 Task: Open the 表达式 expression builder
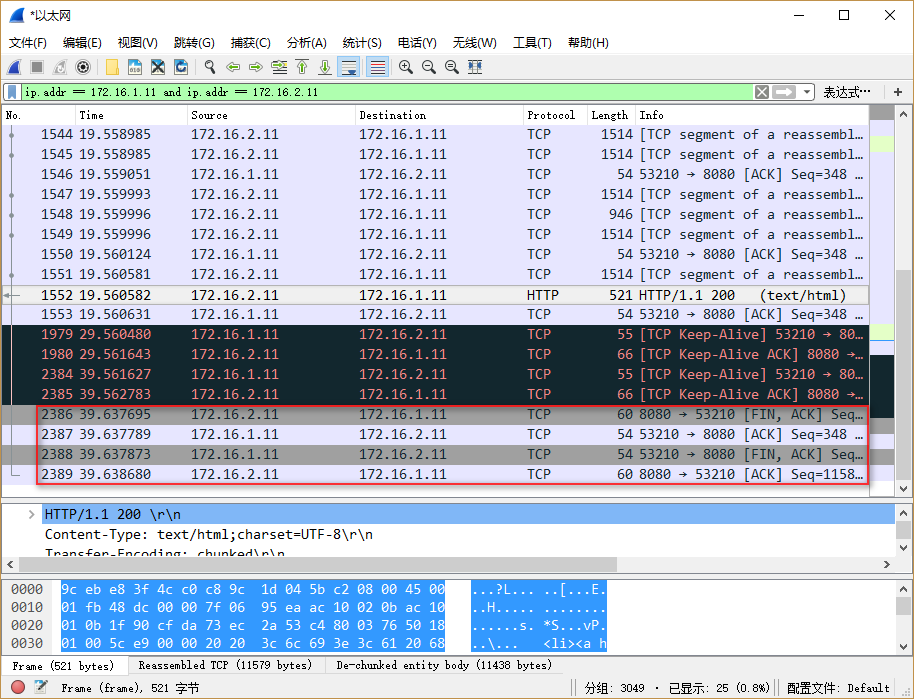coord(847,92)
